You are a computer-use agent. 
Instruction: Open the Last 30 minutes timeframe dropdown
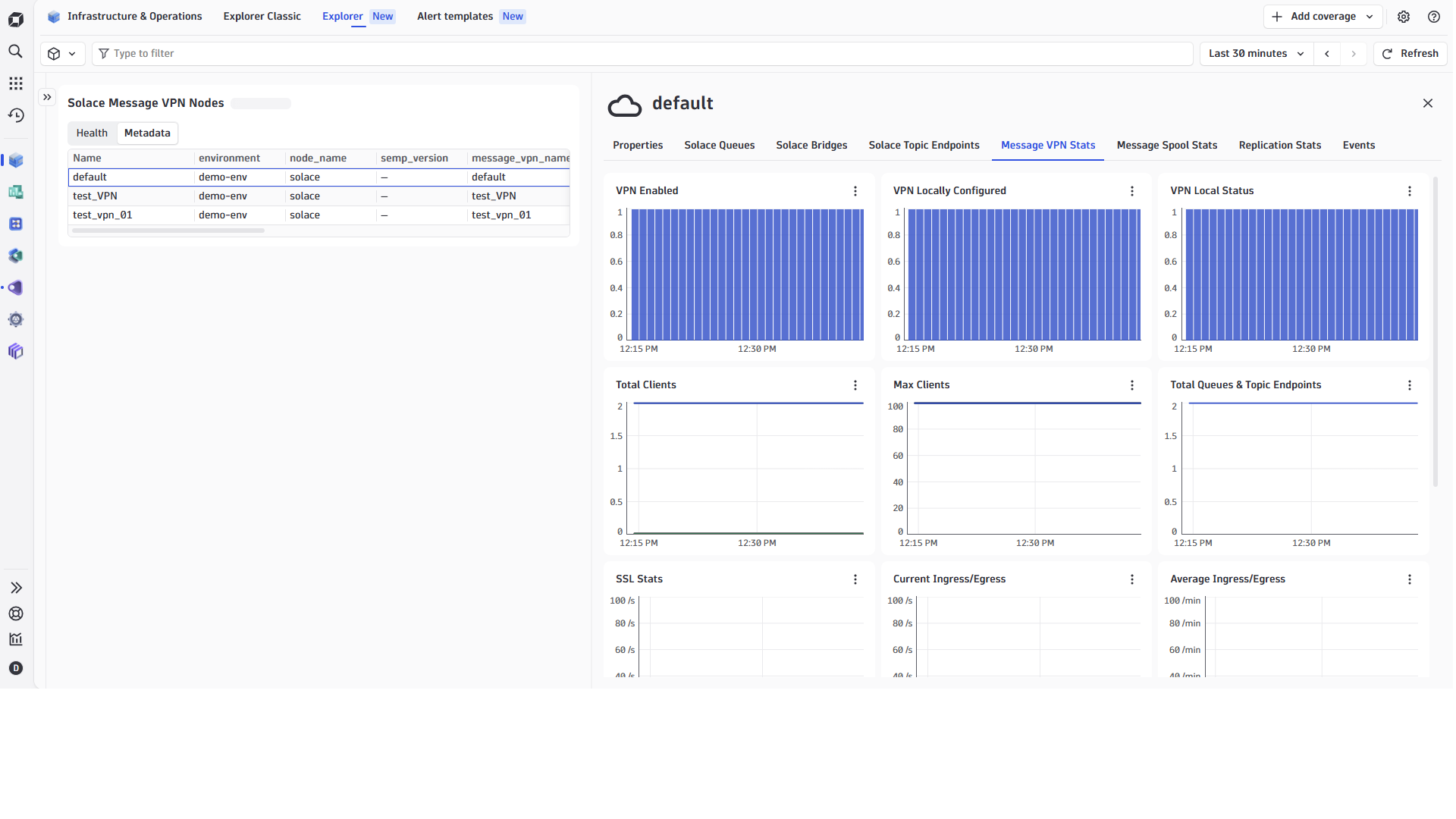coord(1256,54)
